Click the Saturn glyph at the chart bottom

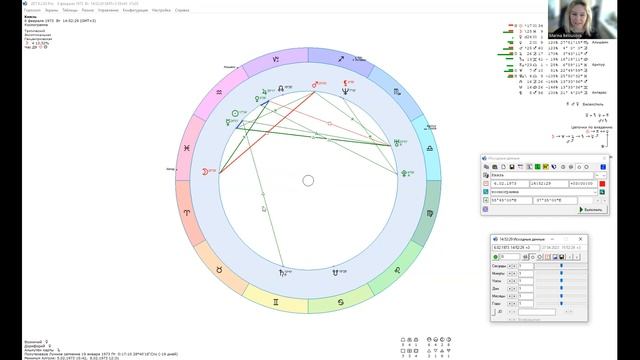click(x=282, y=273)
